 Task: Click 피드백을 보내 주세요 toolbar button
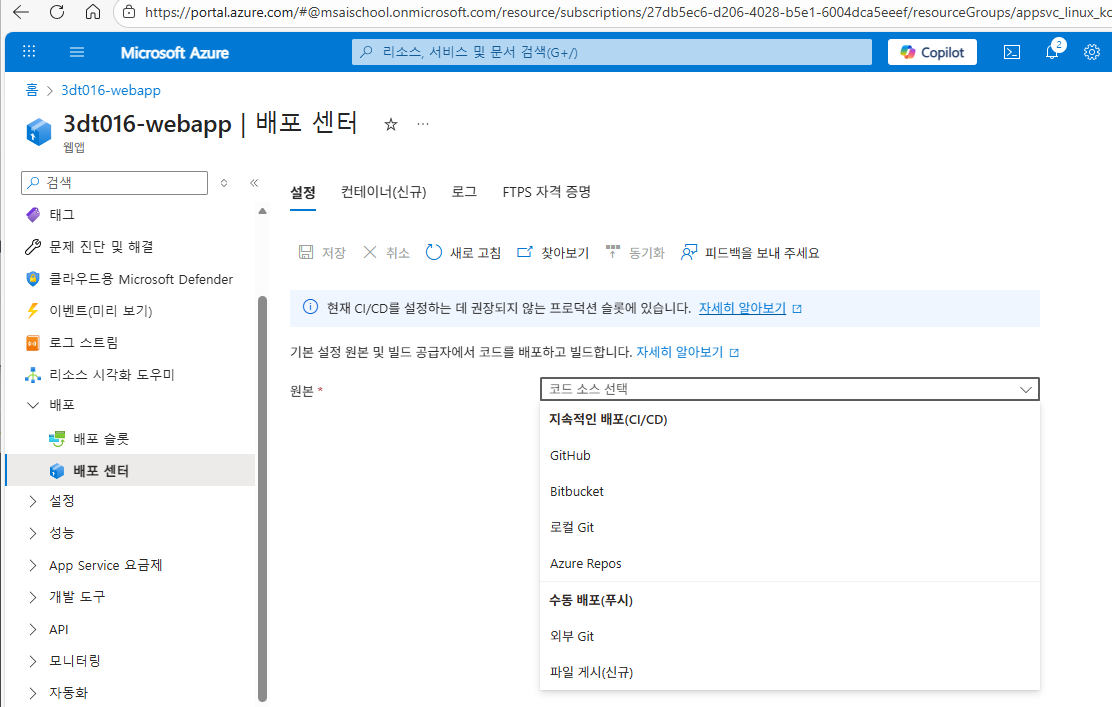tap(750, 252)
